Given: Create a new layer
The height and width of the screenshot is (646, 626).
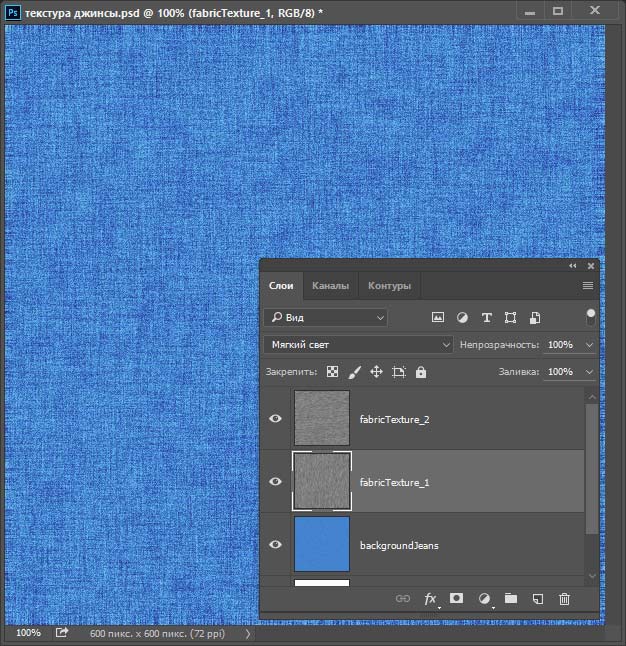Looking at the screenshot, I should [x=537, y=598].
